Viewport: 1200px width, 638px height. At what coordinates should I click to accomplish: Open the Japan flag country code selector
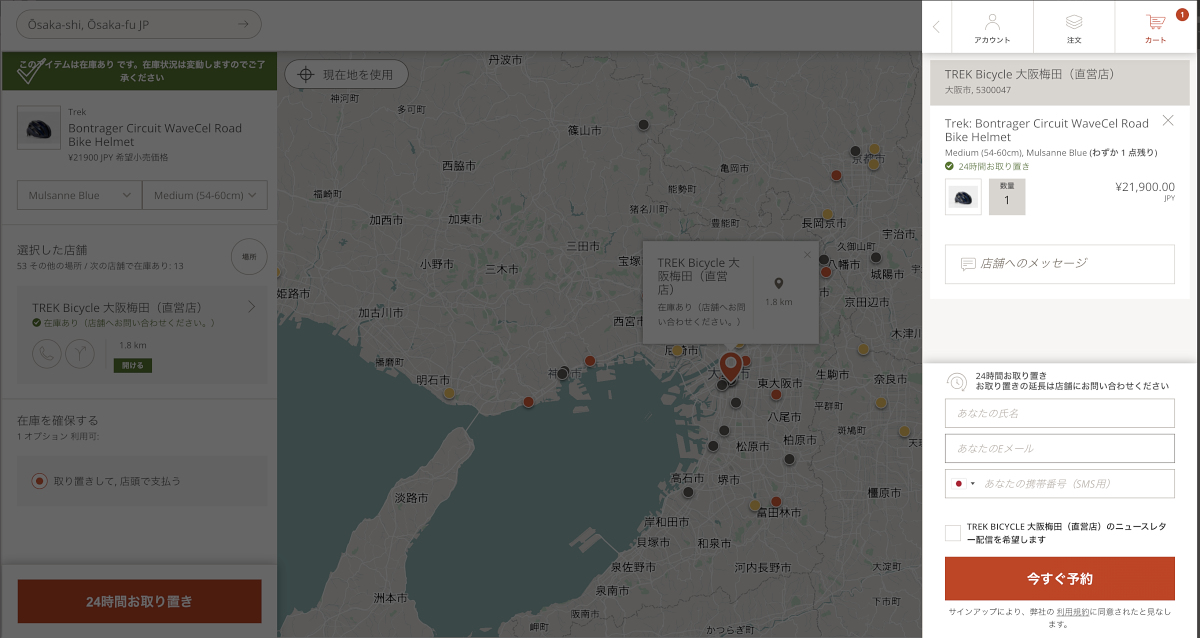(x=964, y=484)
